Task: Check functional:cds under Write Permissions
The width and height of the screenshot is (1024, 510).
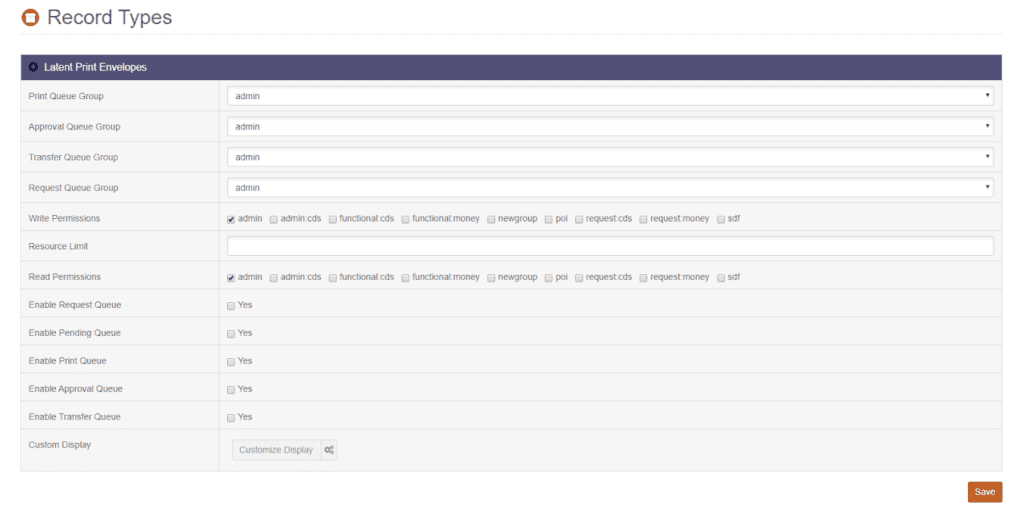Action: tap(332, 219)
